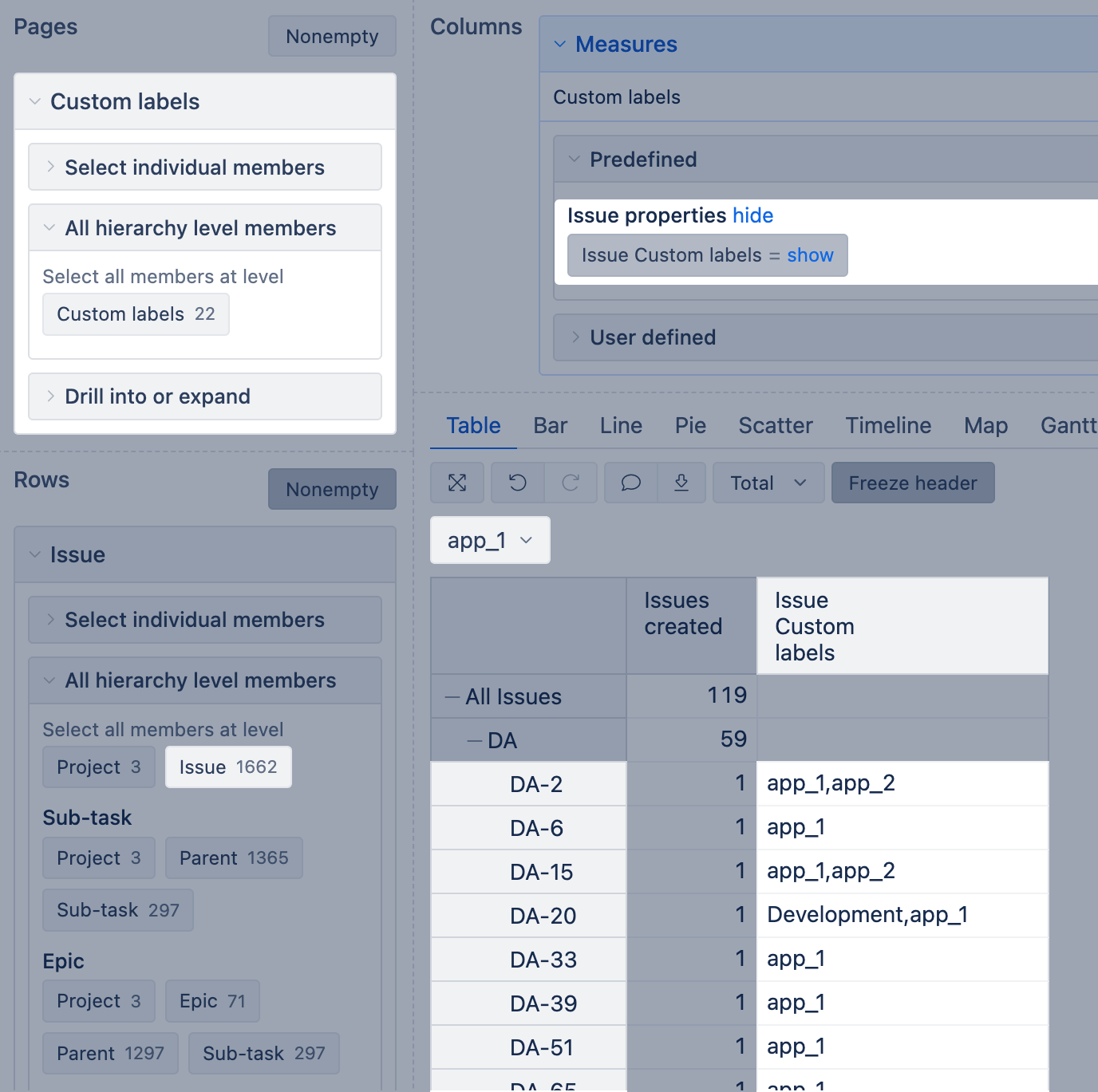The image size is (1098, 1092).
Task: Expand Drill into or expand section
Action: (x=157, y=396)
